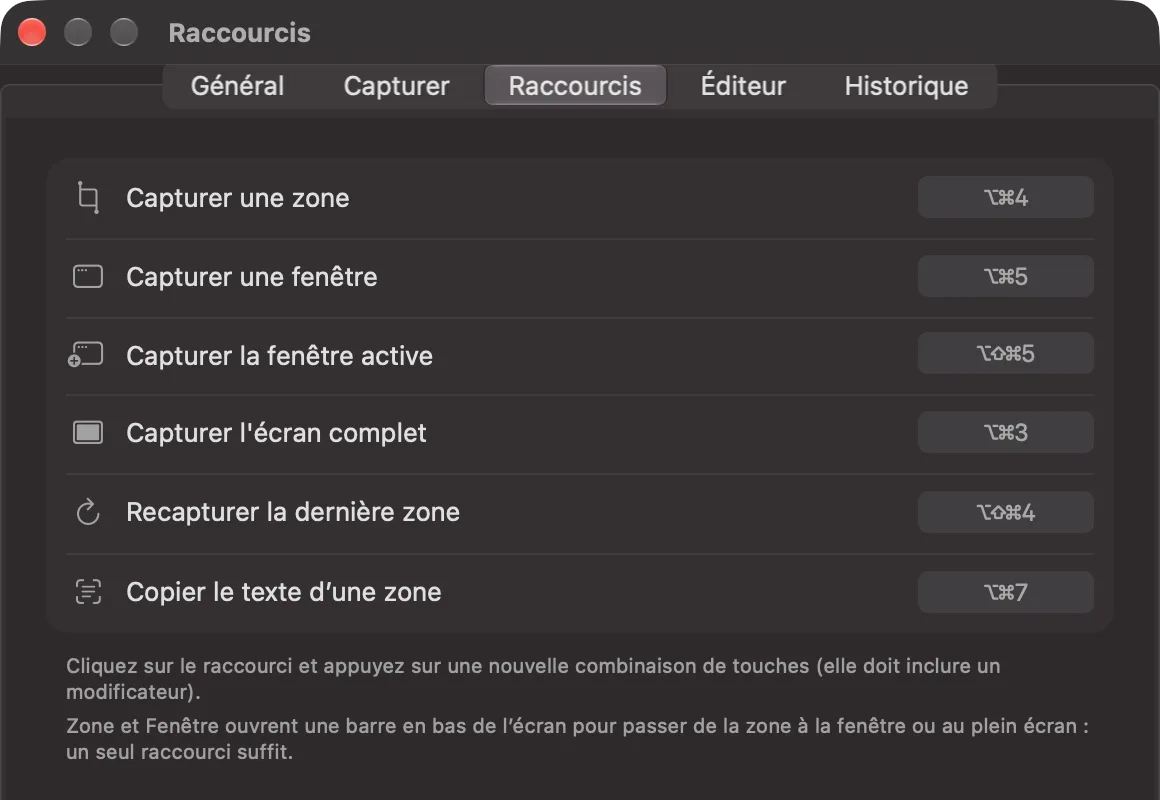
Task: Click the Recapturer la dernière zone label
Action: tap(293, 512)
